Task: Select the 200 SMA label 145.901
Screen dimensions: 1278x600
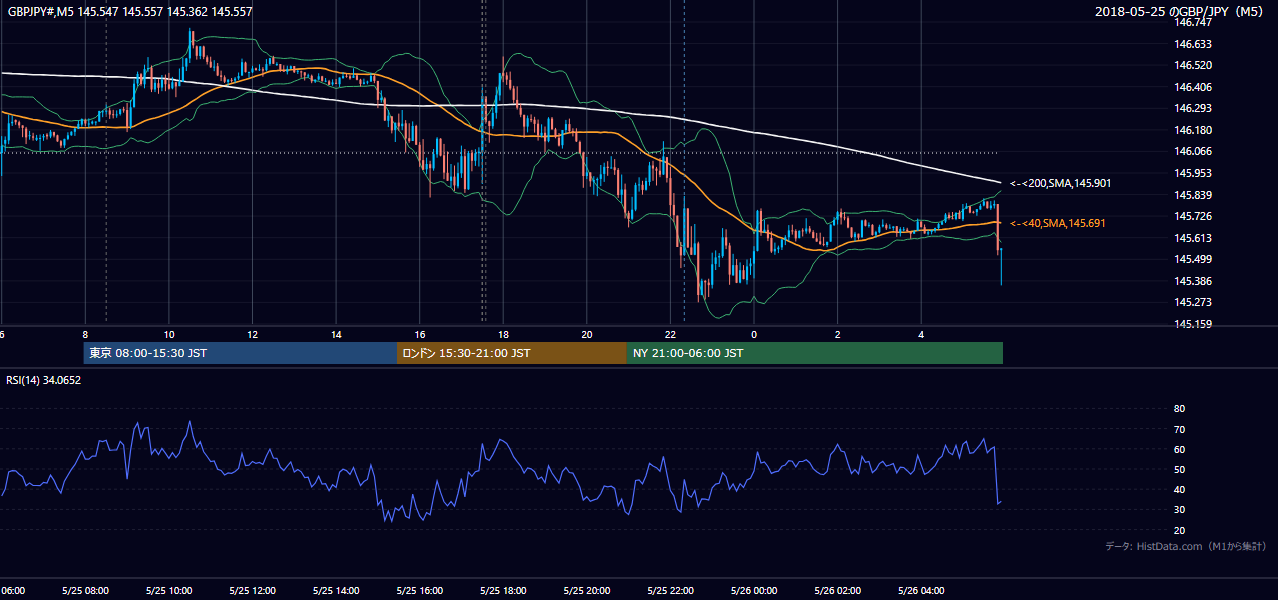Action: pos(1060,183)
